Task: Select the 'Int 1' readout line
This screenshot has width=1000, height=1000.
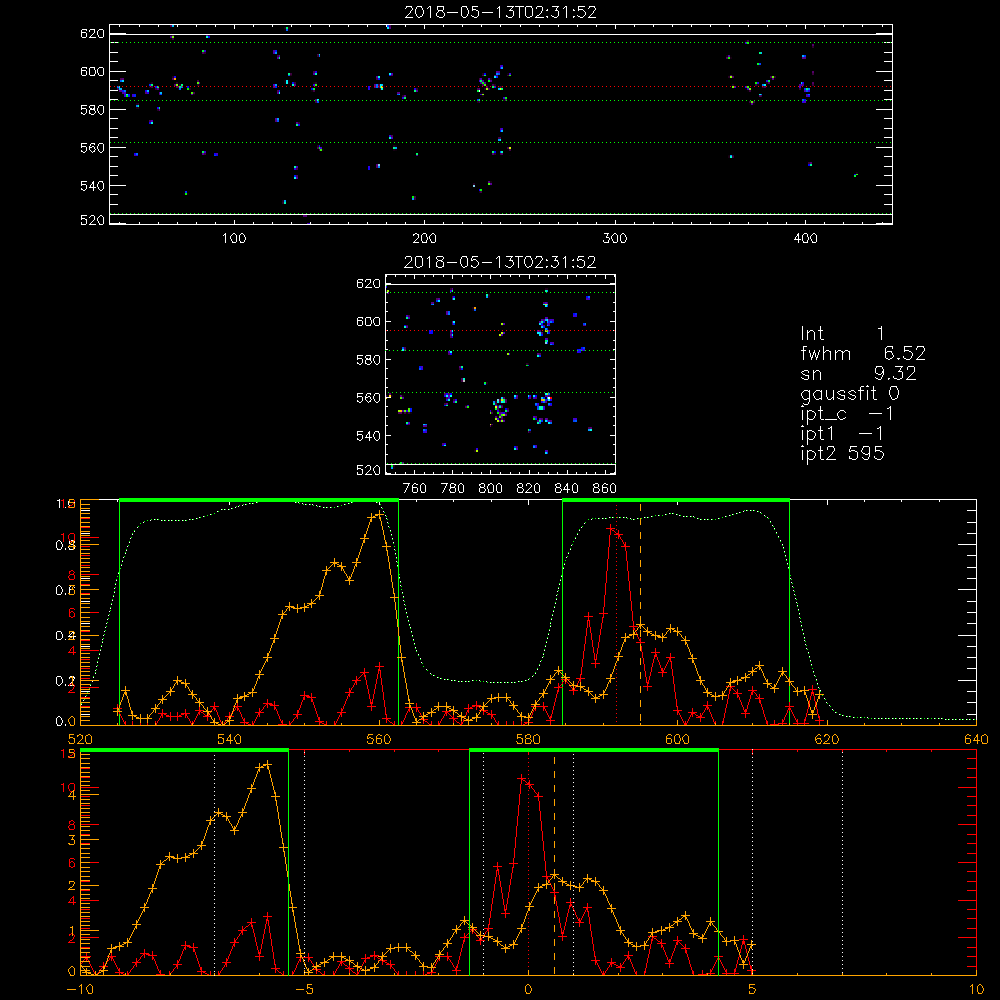Action: click(x=842, y=334)
